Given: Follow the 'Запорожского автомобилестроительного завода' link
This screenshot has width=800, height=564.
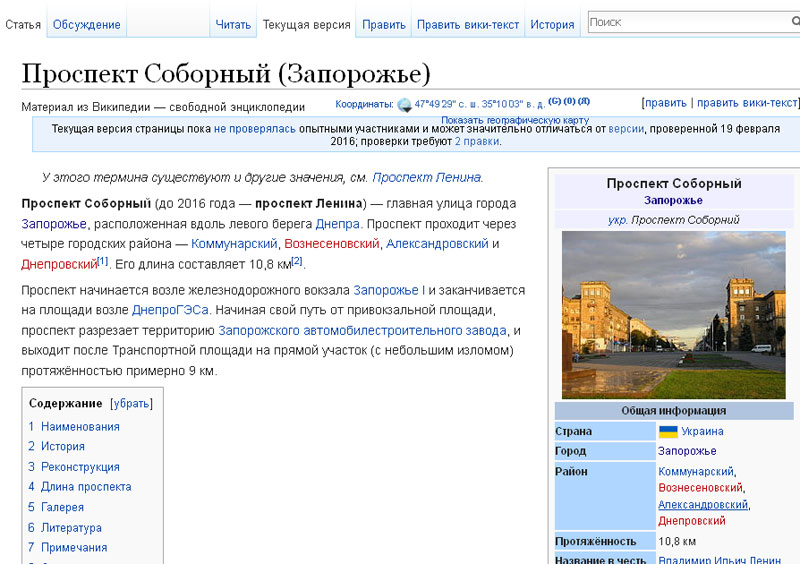Looking at the screenshot, I should 369,331.
